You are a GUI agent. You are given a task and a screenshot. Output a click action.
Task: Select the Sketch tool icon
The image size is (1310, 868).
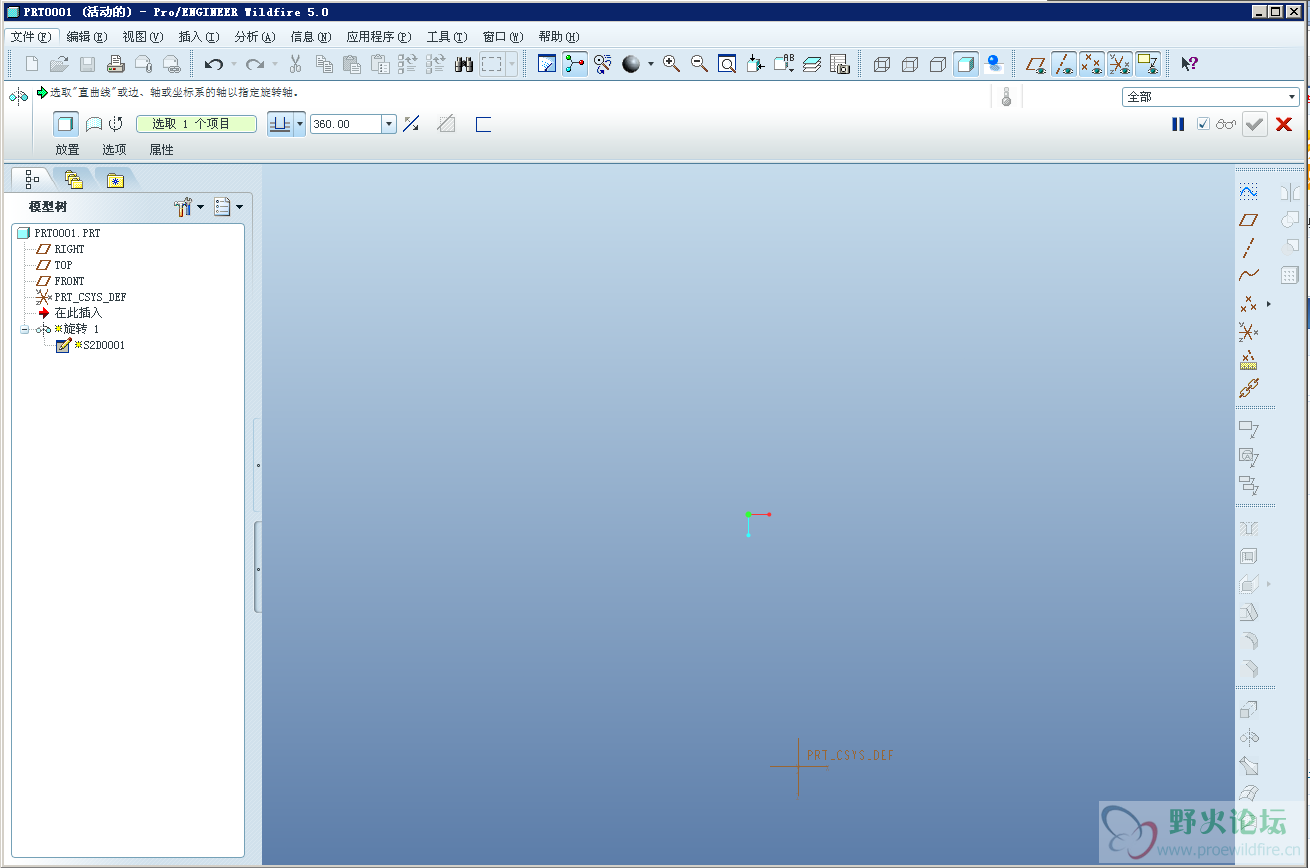click(1248, 191)
